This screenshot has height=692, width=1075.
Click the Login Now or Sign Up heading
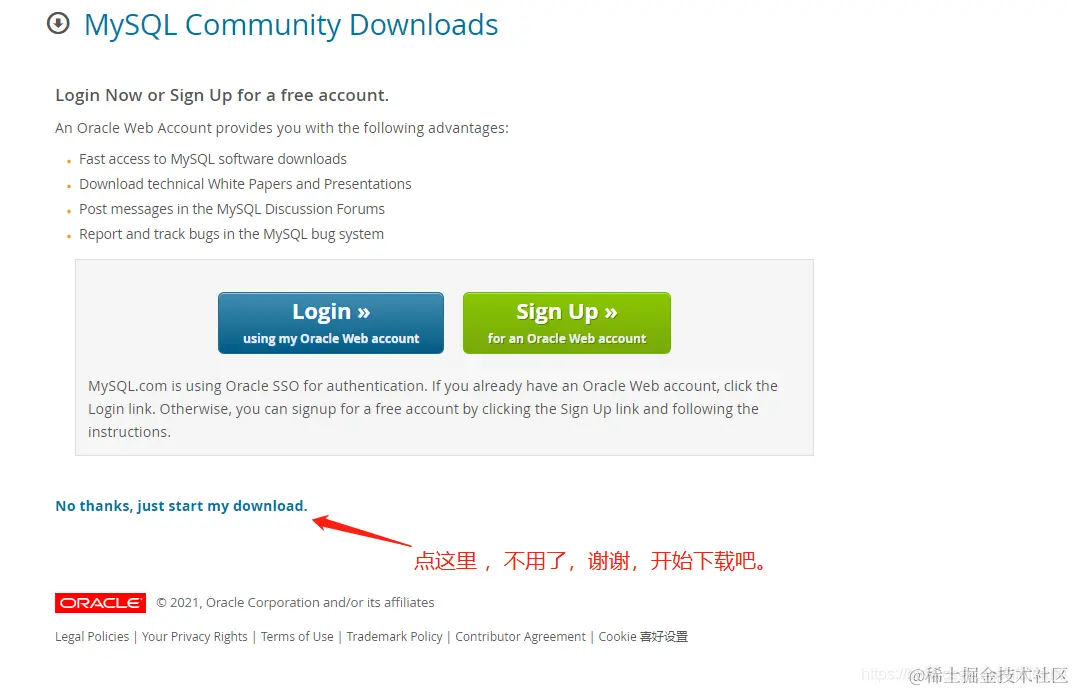(222, 95)
